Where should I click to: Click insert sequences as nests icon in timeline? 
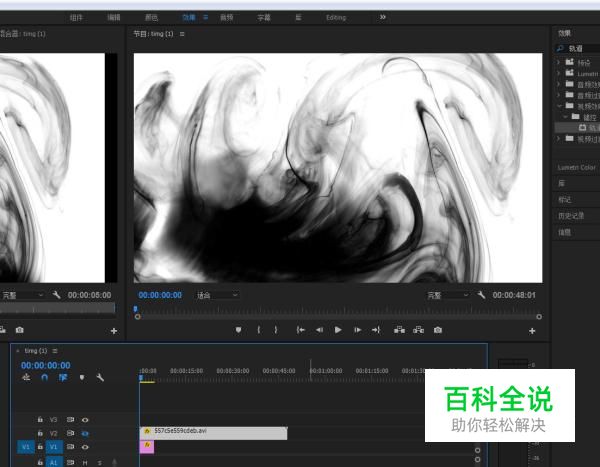(x=26, y=377)
